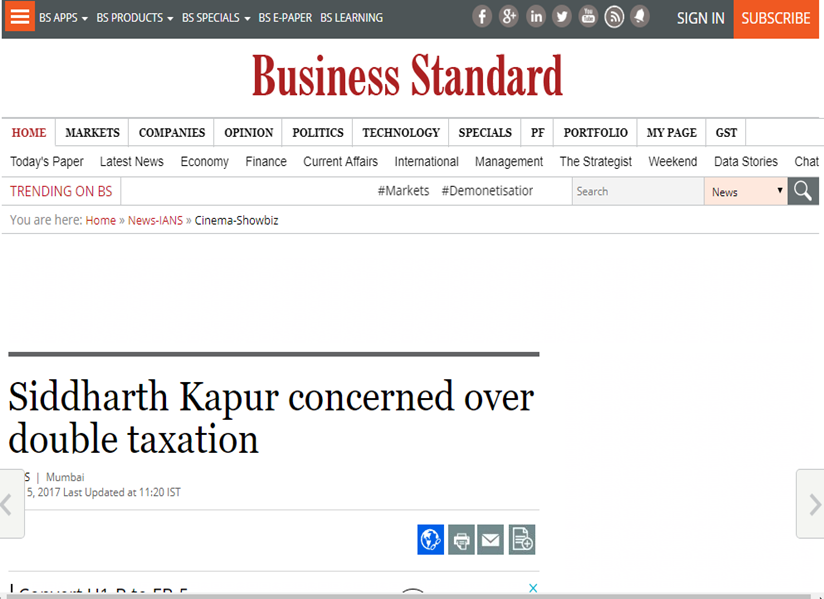The image size is (824, 599).
Task: Select the PORTFOLIO tab
Action: (595, 133)
